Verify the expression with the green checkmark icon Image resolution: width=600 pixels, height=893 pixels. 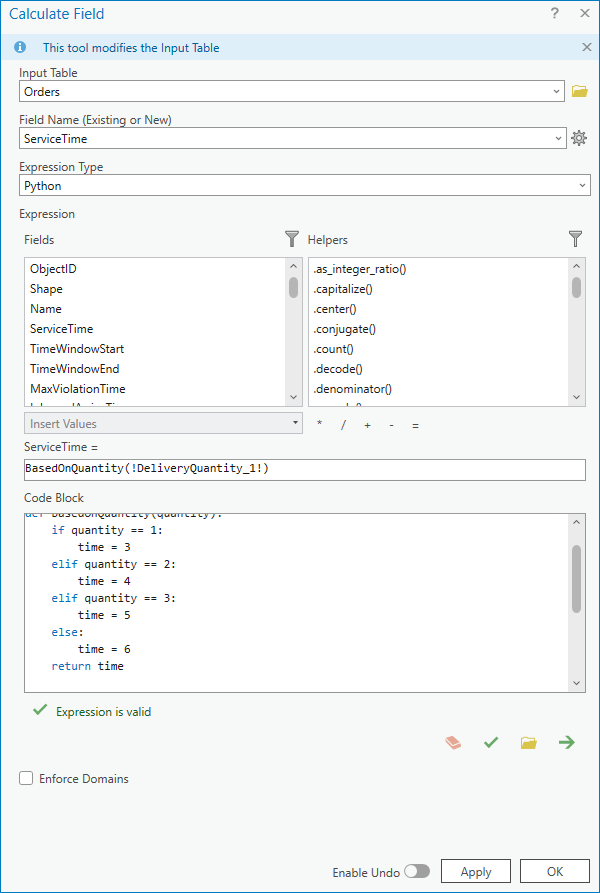pos(490,742)
